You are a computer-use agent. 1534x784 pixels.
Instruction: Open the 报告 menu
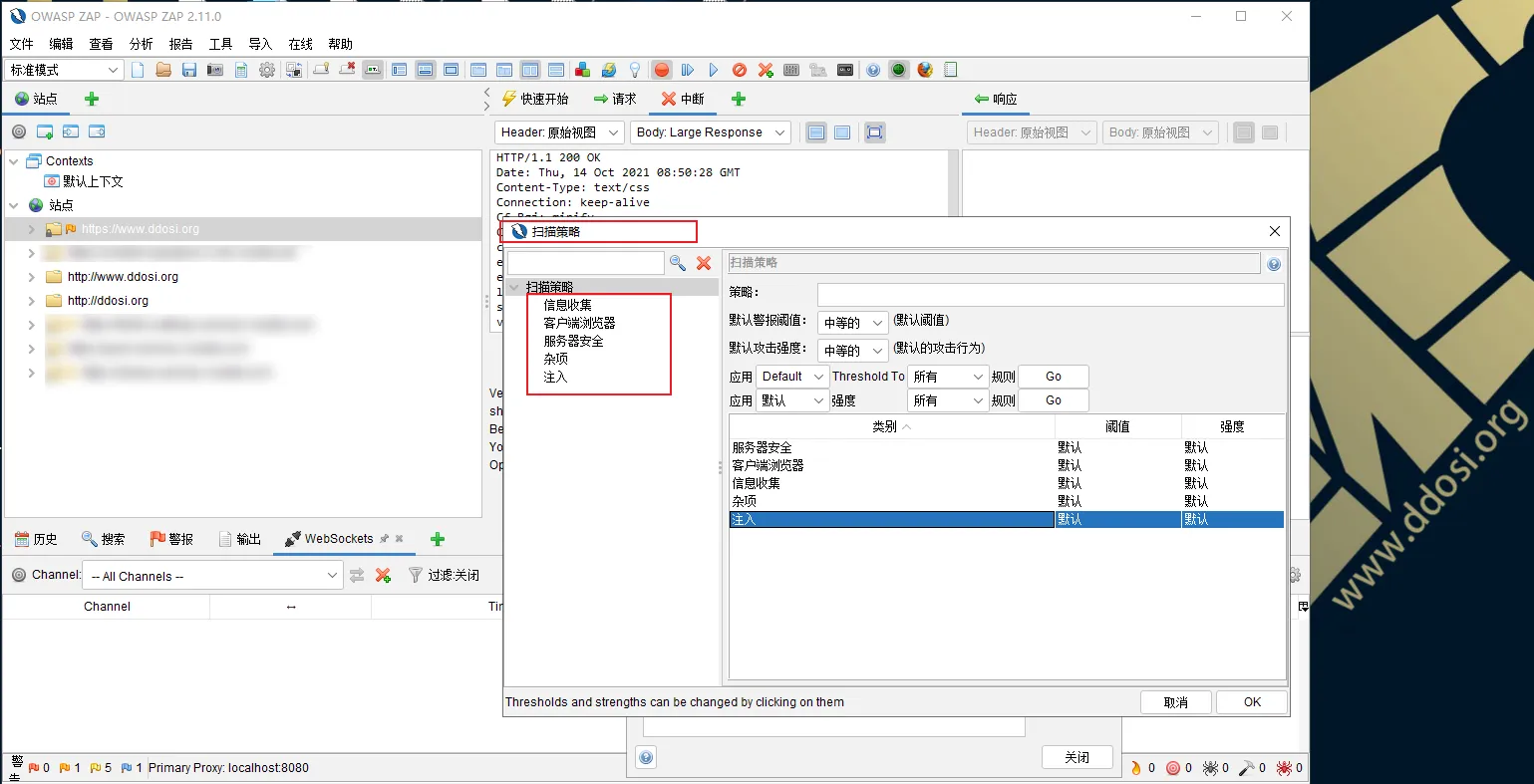coord(180,44)
